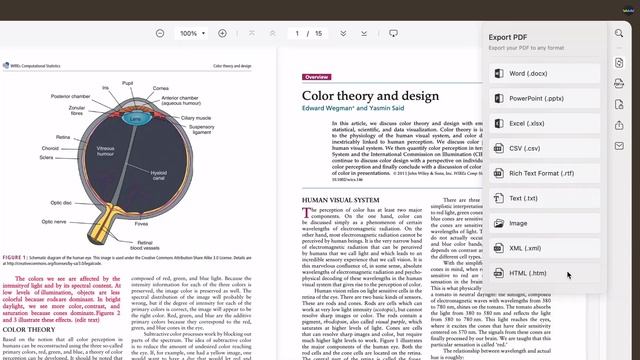Open the search magnifier in sidebar
This screenshot has width=640, height=360.
(x=619, y=33)
